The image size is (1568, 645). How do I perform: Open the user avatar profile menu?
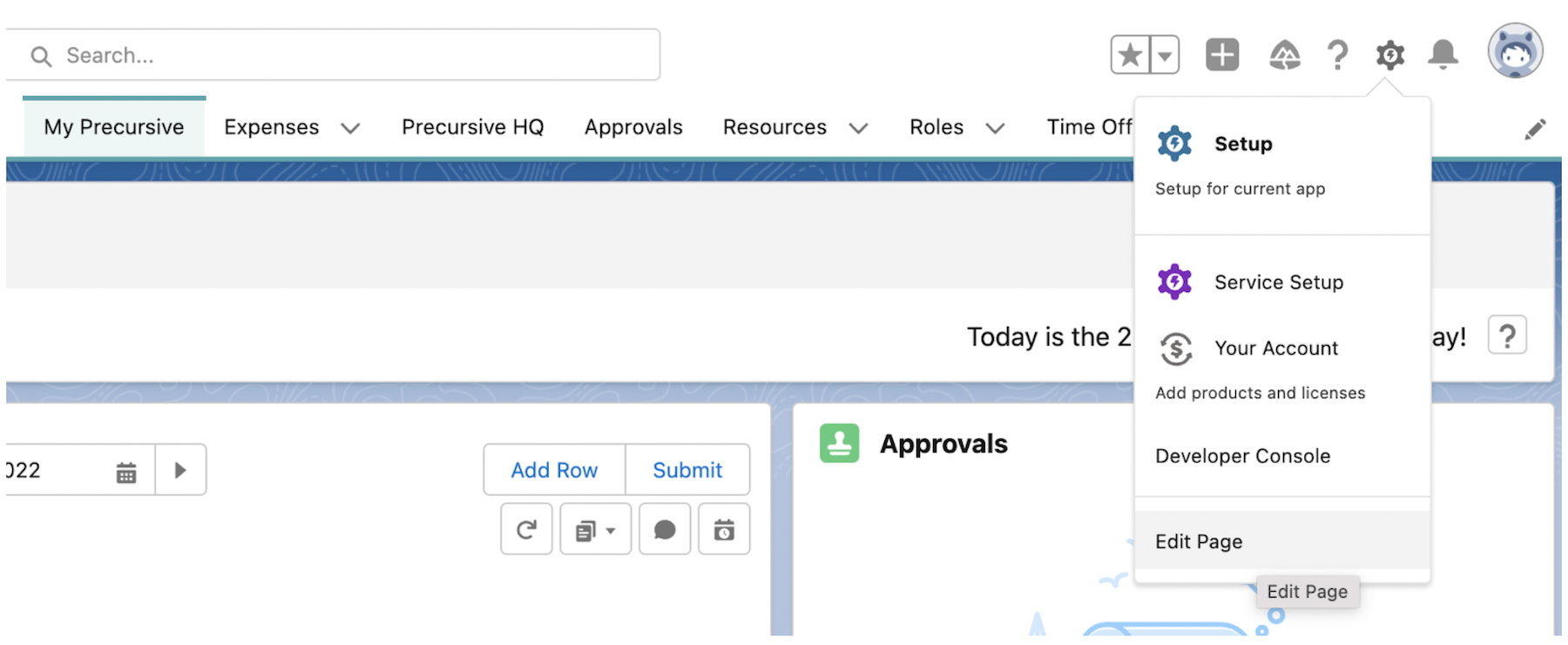pos(1515,51)
